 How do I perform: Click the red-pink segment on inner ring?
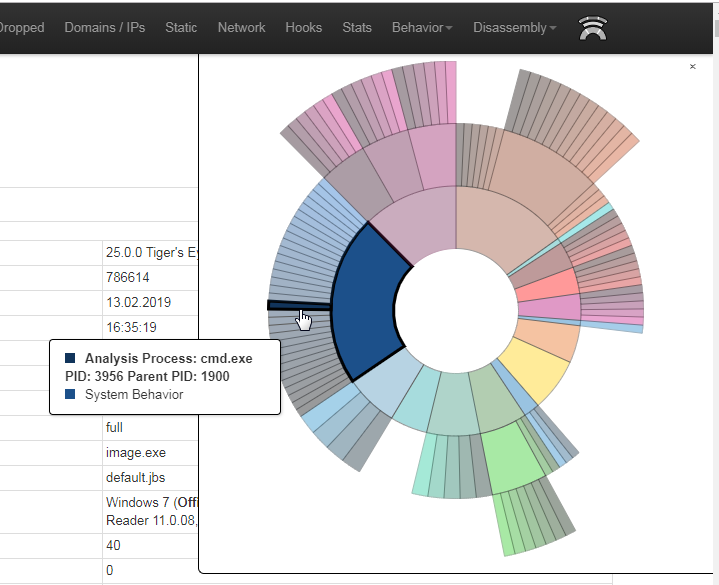548,285
